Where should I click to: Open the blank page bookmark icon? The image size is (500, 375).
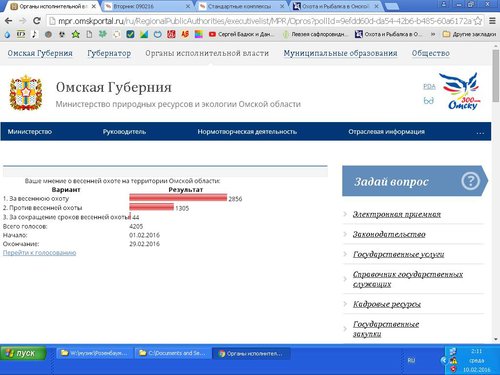[x=89, y=34]
